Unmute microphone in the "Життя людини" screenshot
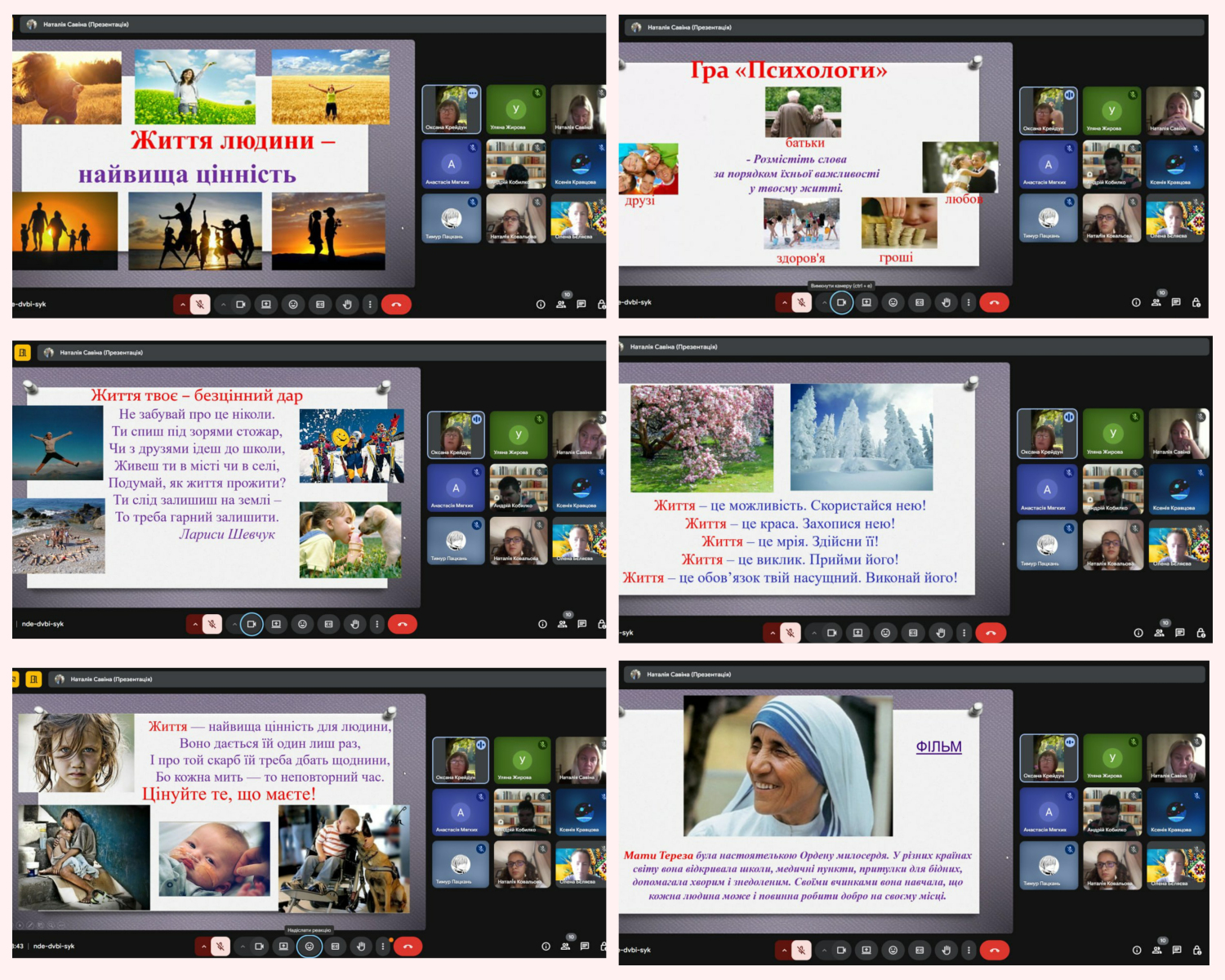The width and height of the screenshot is (1225, 980). pyautogui.click(x=199, y=305)
